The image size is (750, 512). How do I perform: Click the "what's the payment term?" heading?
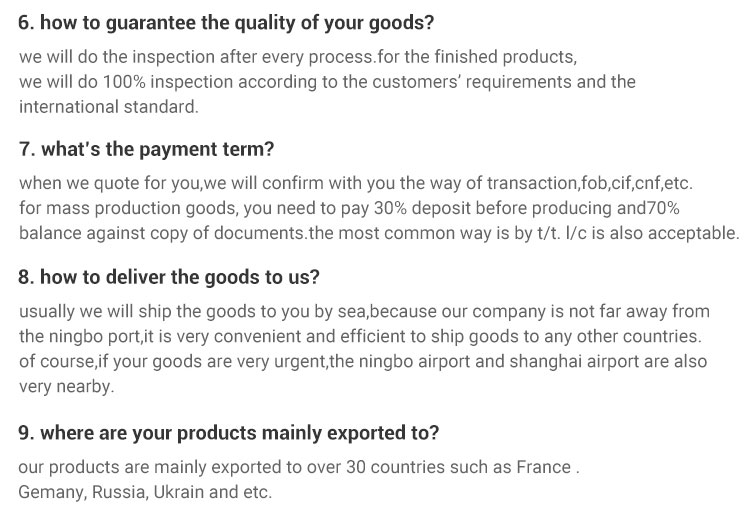tap(146, 150)
